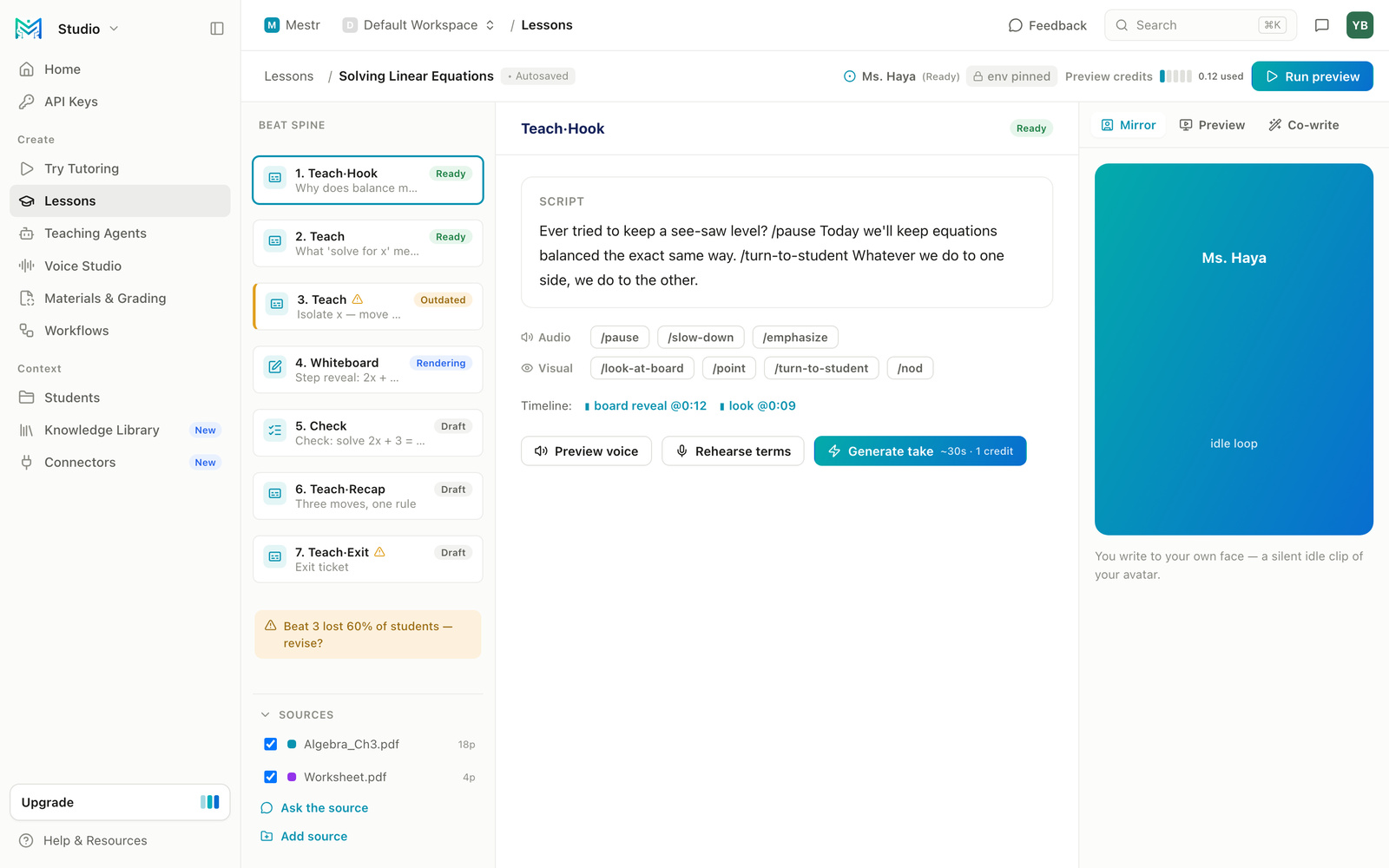The width and height of the screenshot is (1389, 868).
Task: Click the Check beat checklist icon
Action: pyautogui.click(x=275, y=431)
